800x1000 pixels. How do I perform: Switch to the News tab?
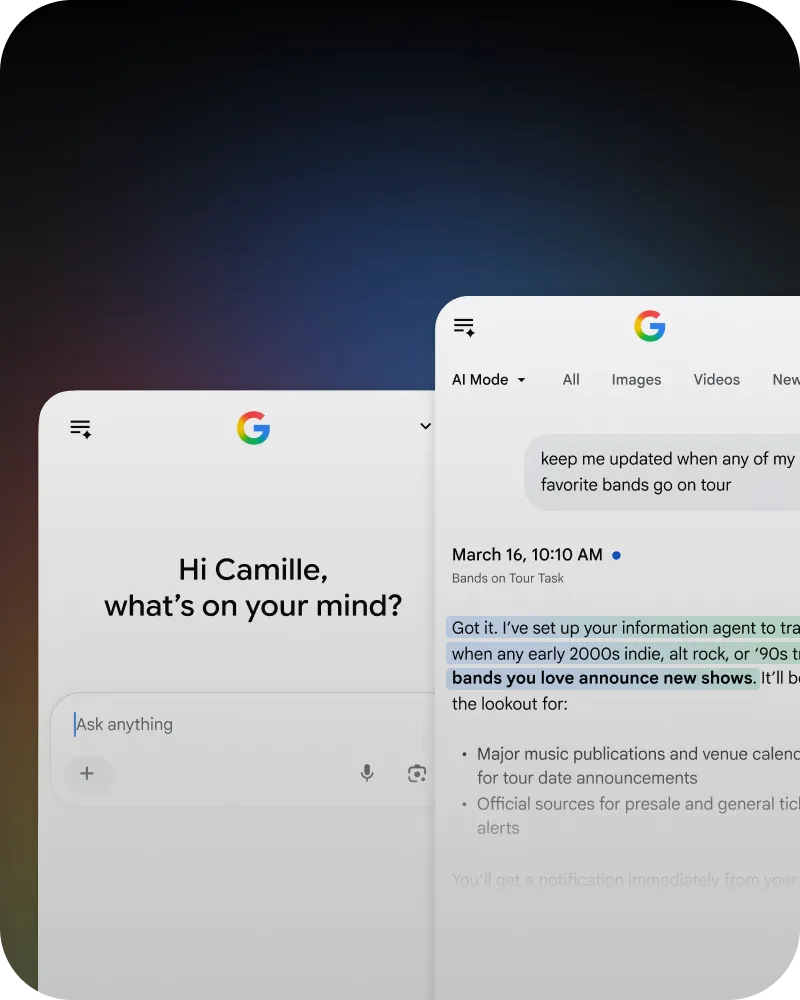click(786, 379)
